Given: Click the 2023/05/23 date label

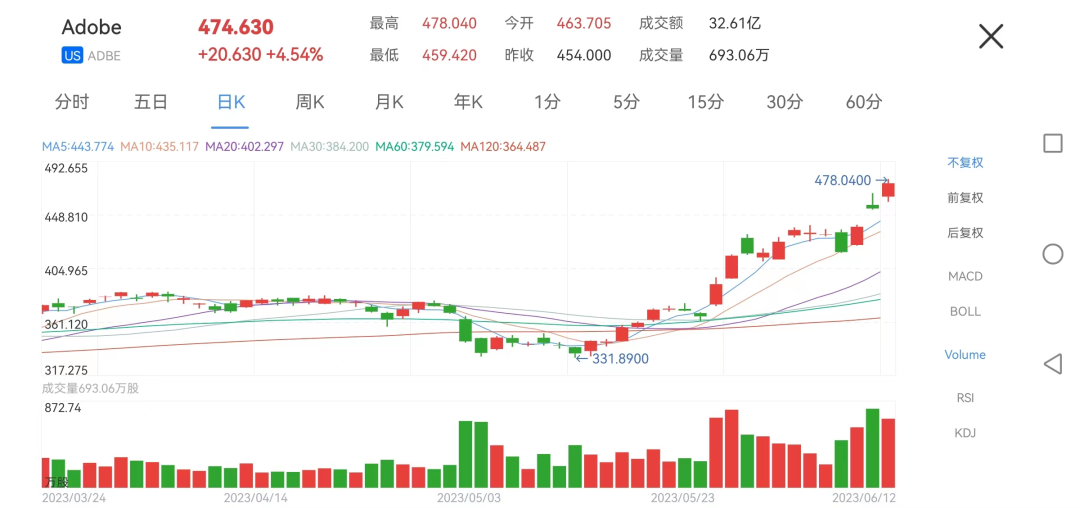Looking at the screenshot, I should click(683, 496).
